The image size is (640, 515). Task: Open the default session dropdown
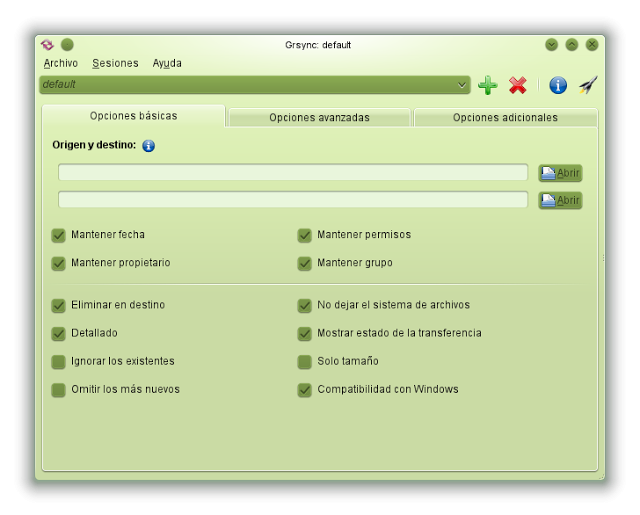(255, 85)
